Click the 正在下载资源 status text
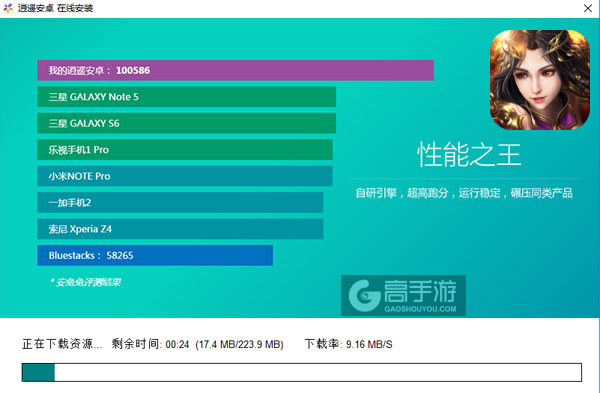This screenshot has height=393, width=600. tap(62, 344)
